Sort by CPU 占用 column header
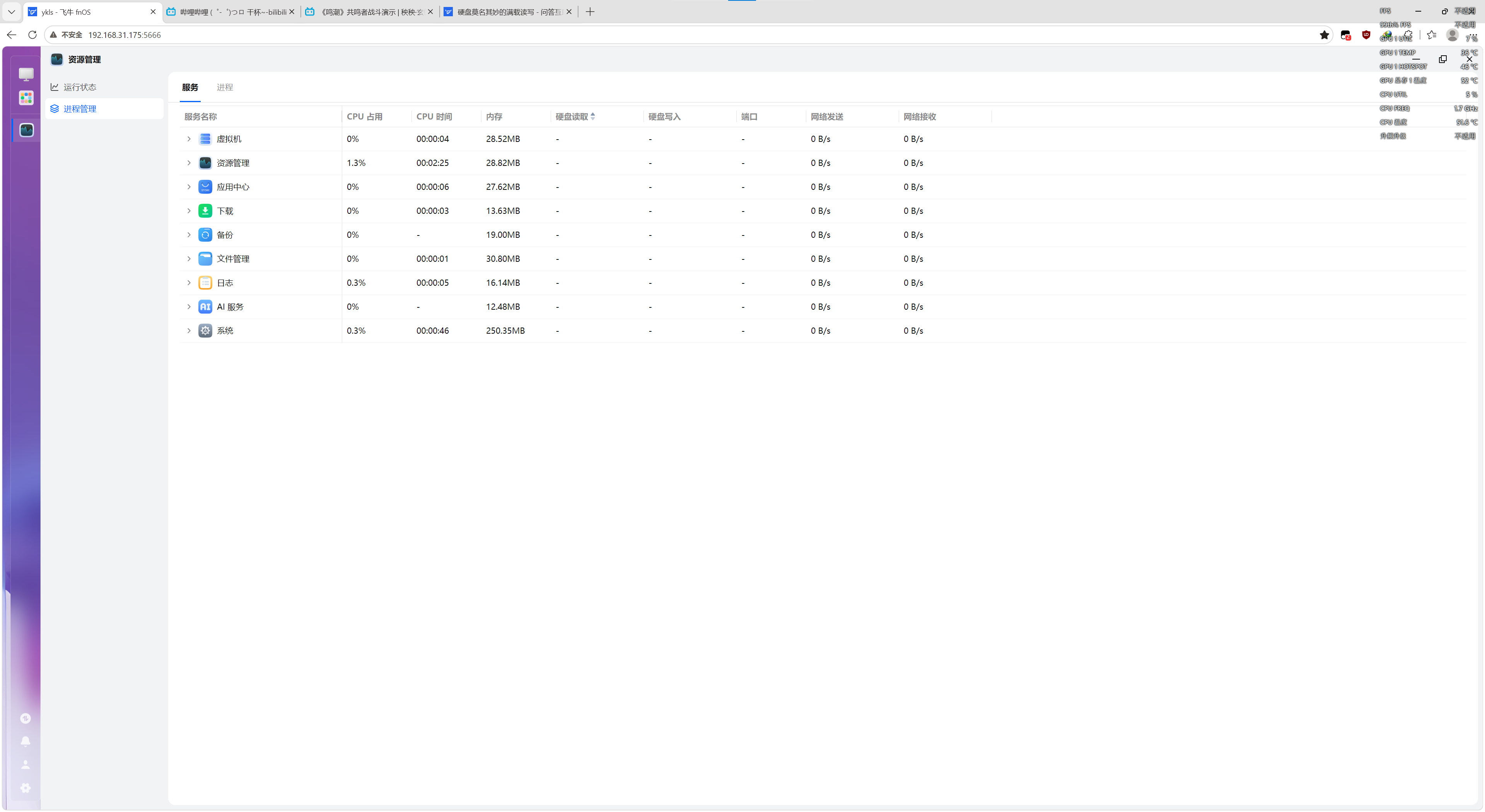This screenshot has width=1485, height=812. pos(365,116)
